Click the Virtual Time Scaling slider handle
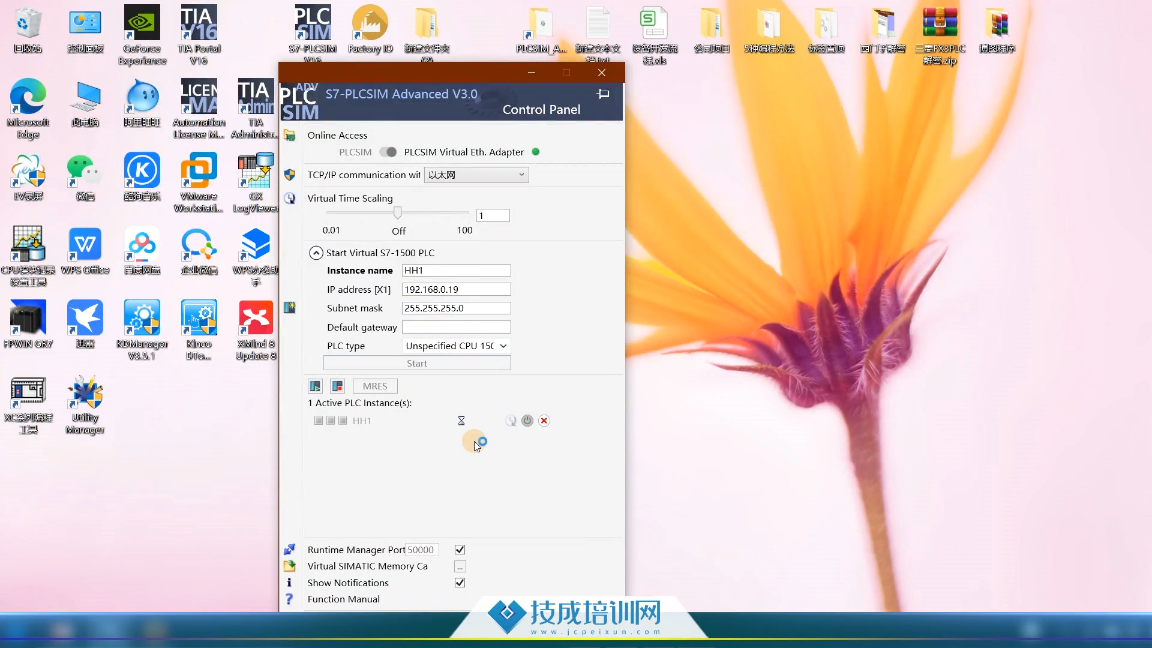 pyautogui.click(x=397, y=212)
